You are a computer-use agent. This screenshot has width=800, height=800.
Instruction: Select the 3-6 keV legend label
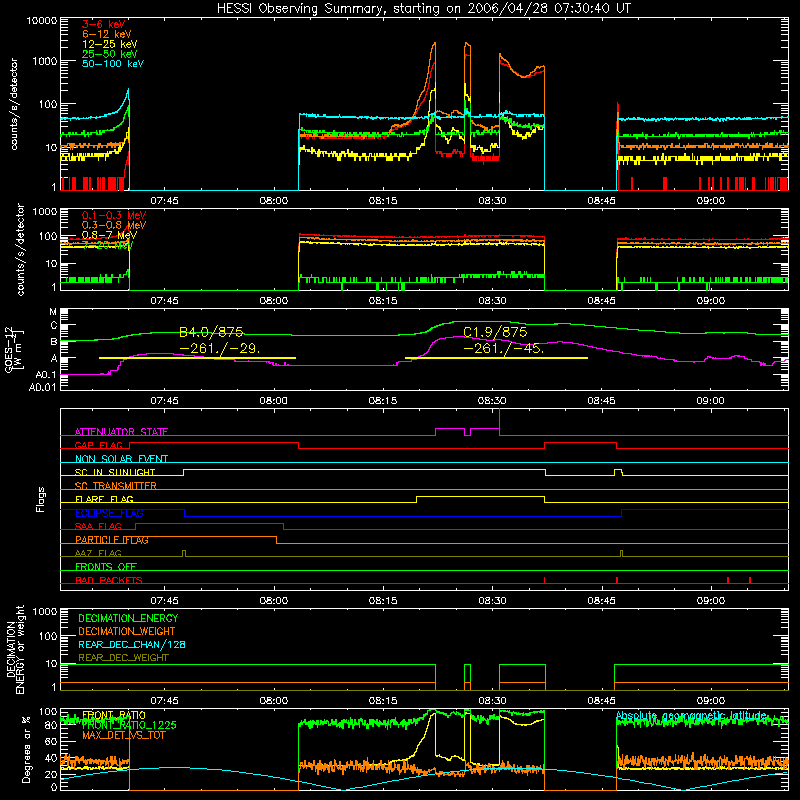point(103,24)
